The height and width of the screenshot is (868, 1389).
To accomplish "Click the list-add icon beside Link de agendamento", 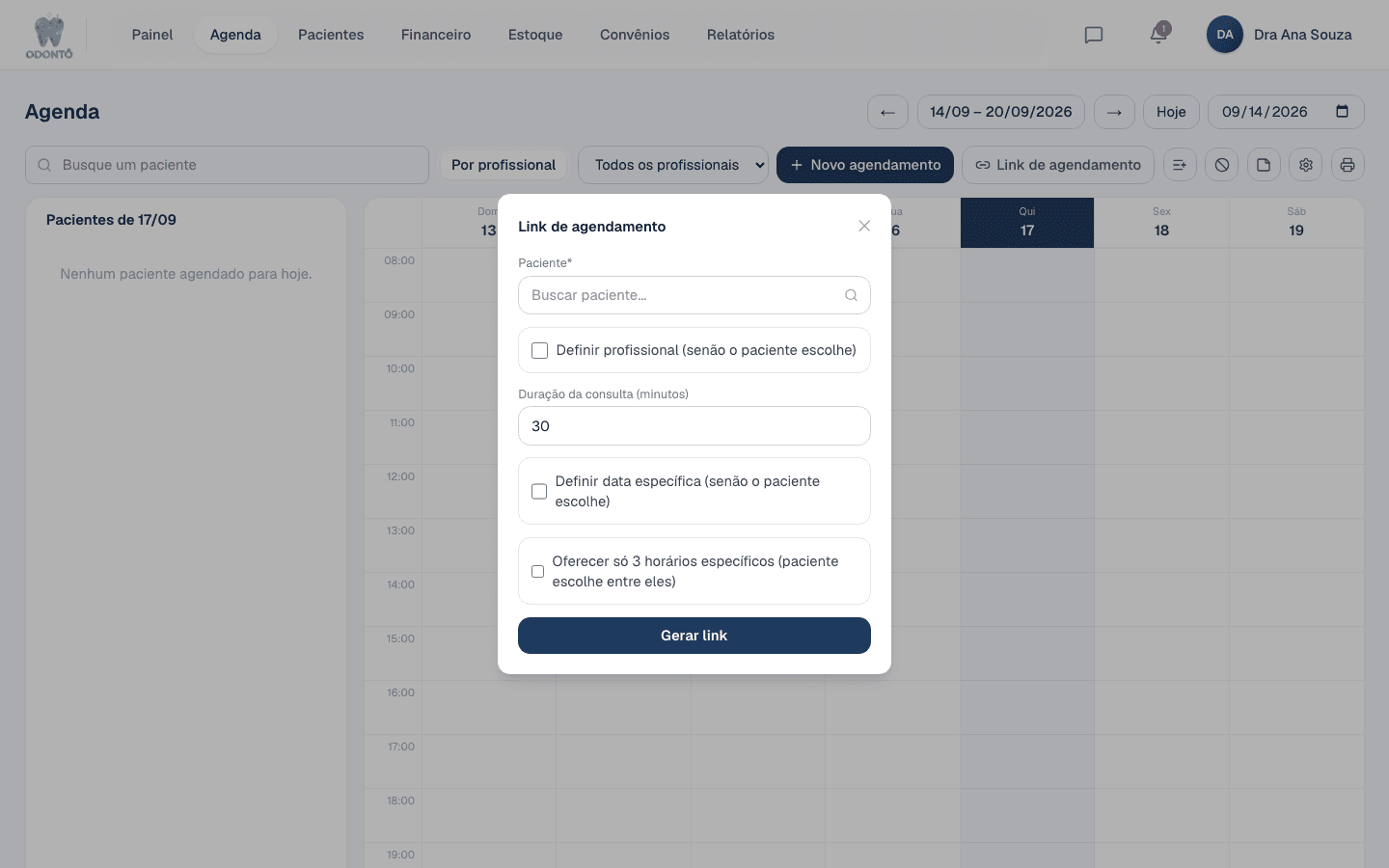I will (x=1180, y=165).
